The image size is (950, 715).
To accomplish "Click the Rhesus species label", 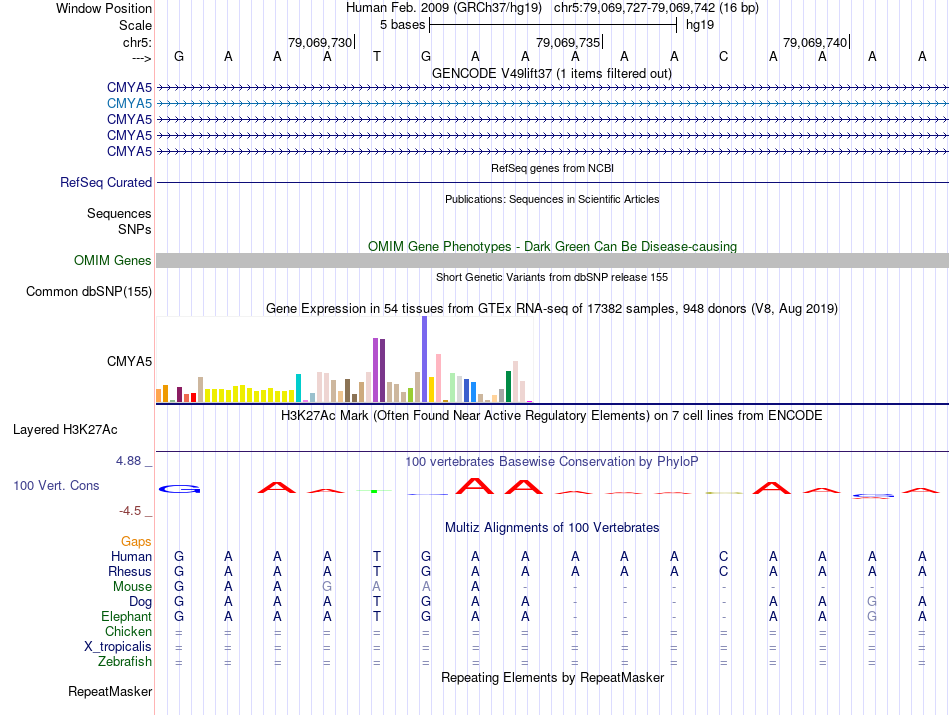I will [130, 571].
